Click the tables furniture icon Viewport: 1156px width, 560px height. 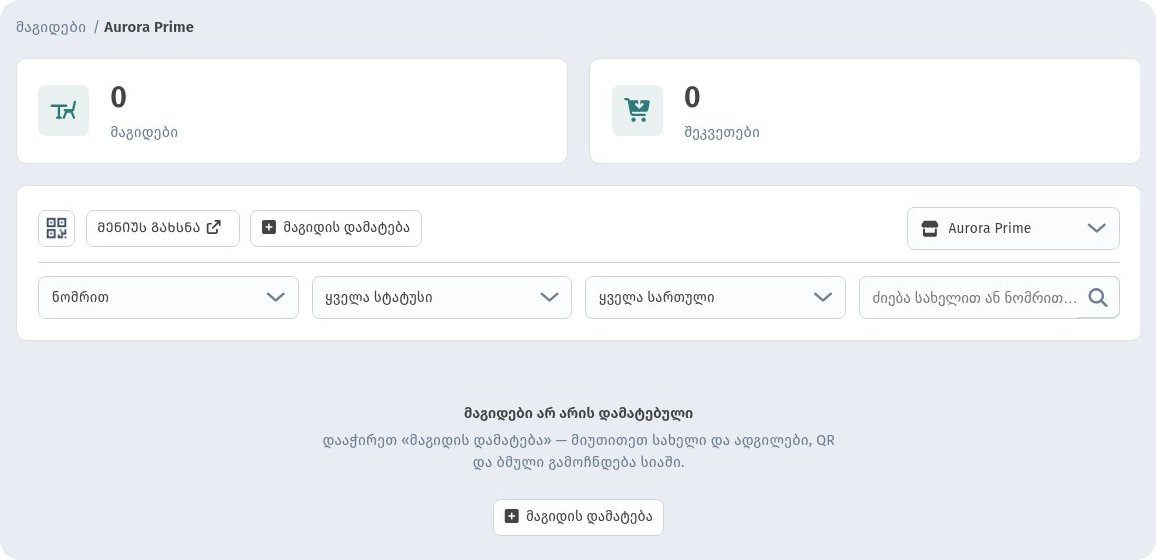pyautogui.click(x=63, y=111)
